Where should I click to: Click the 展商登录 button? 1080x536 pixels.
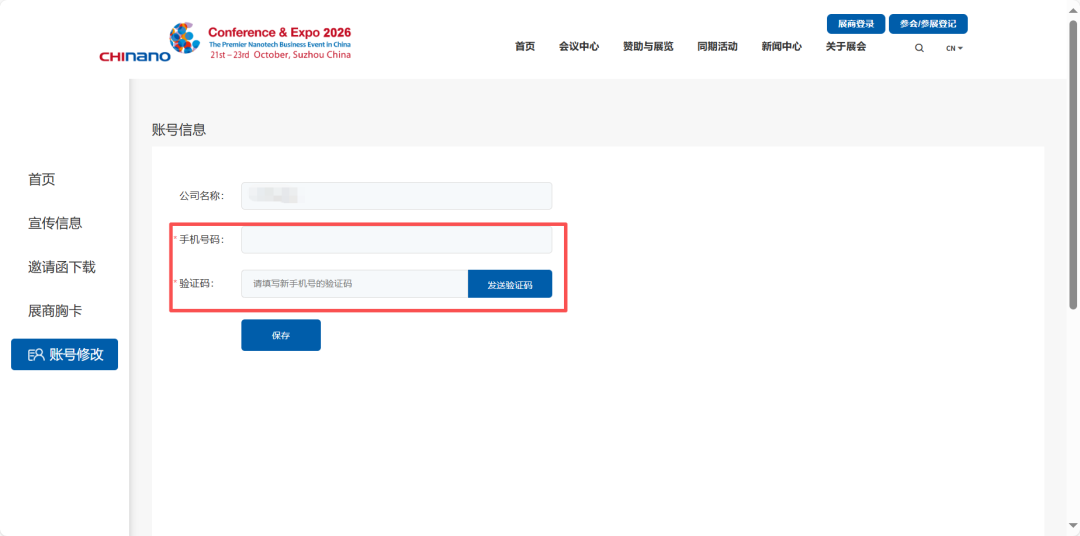click(x=855, y=24)
